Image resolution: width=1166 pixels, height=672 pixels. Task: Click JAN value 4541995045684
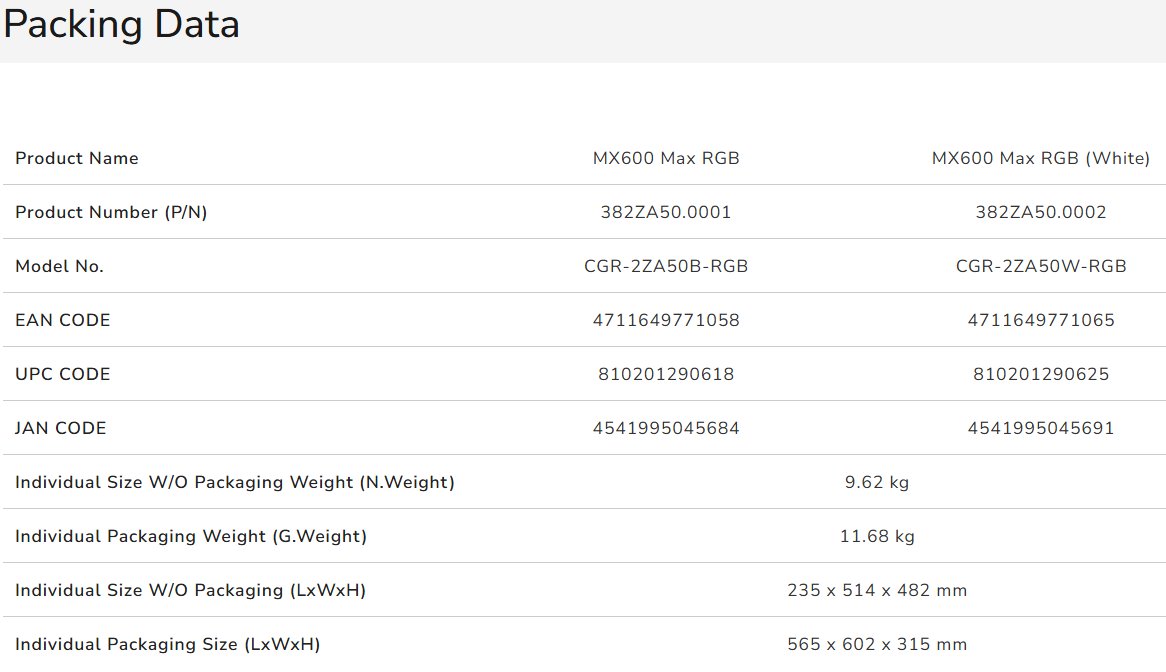click(x=666, y=428)
